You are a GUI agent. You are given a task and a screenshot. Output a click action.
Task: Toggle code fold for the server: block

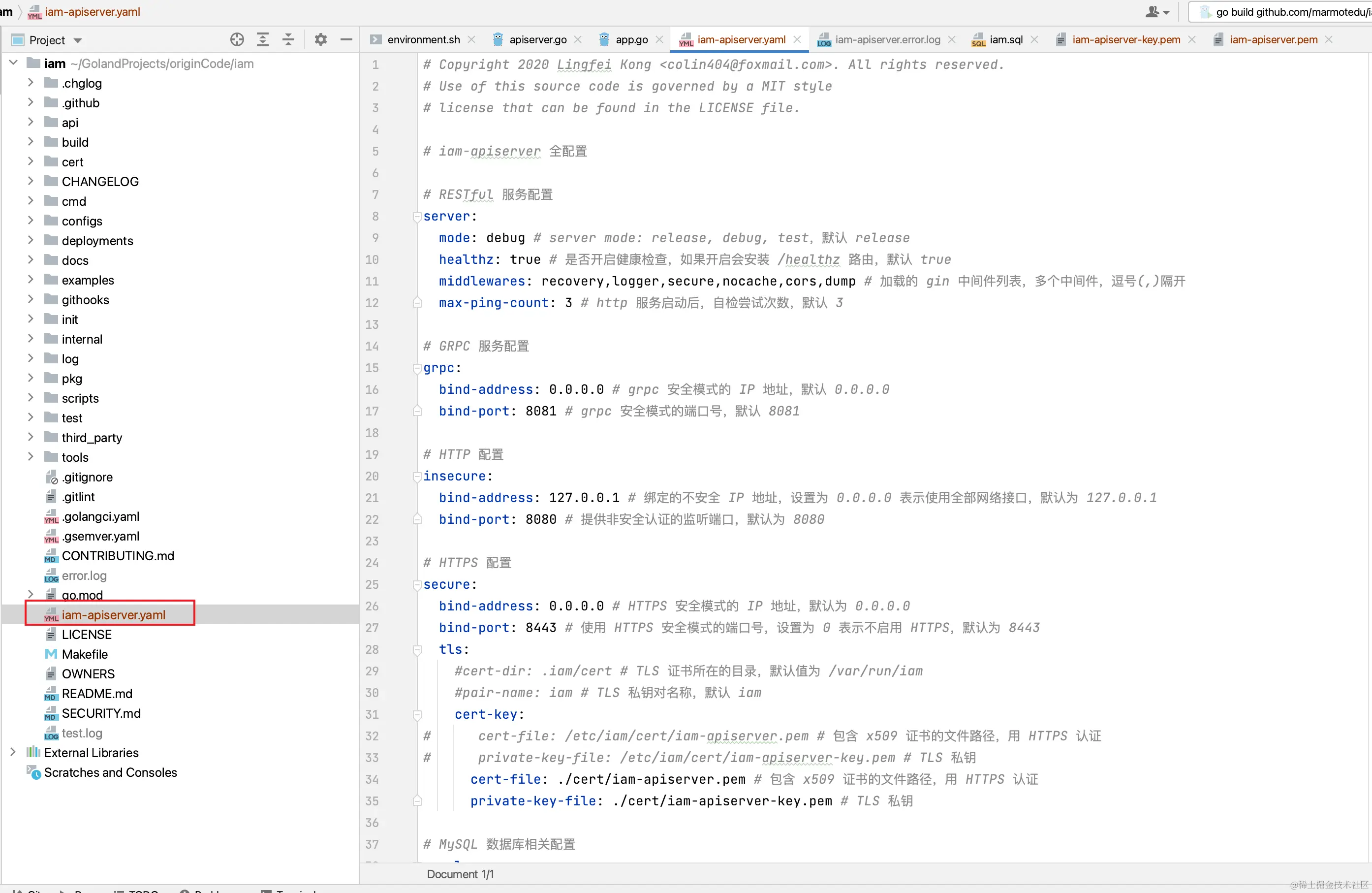tap(417, 216)
